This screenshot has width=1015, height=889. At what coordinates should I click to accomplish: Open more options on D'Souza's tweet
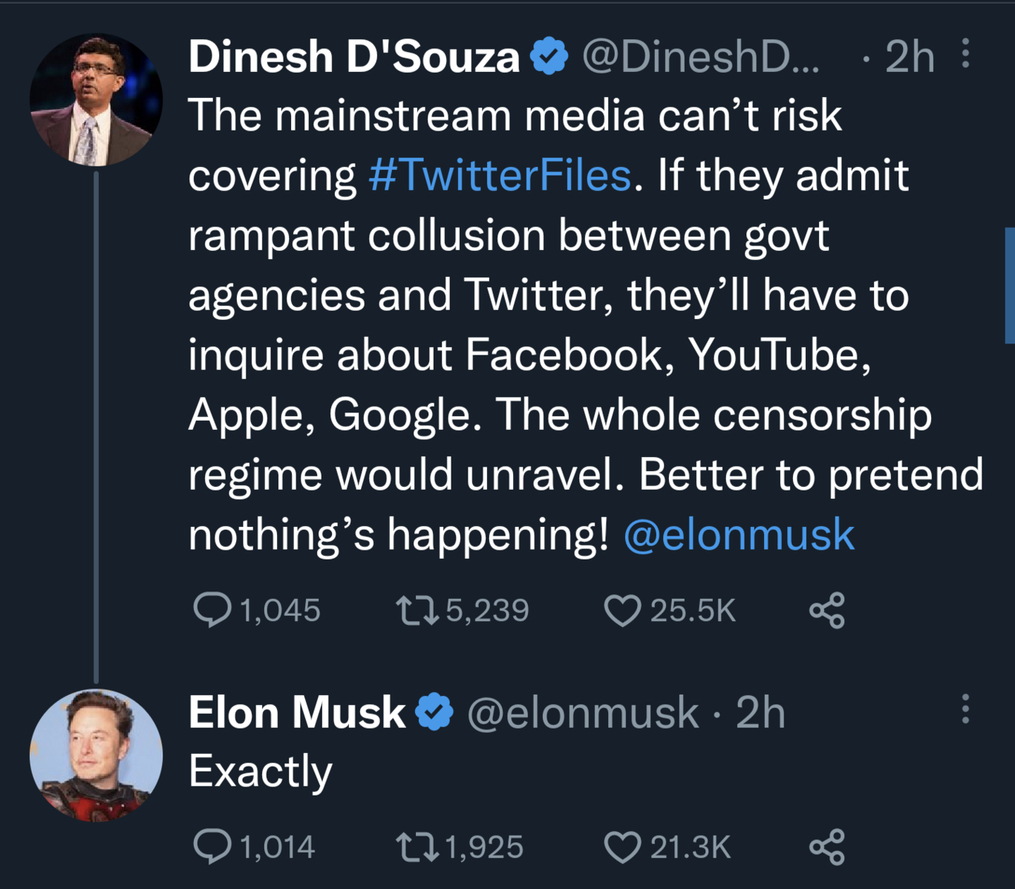[x=966, y=56]
